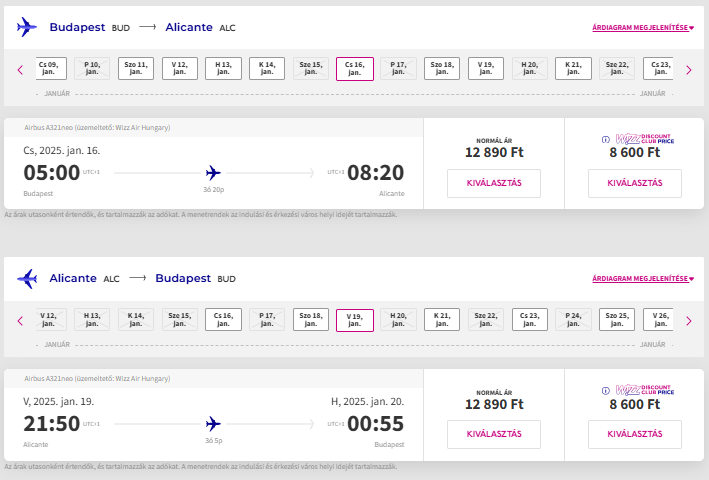Screen dimensions: 709x480
Task: Select outbound Discount Club 8 600 Ft Kiválasztás
Action: pos(634,183)
